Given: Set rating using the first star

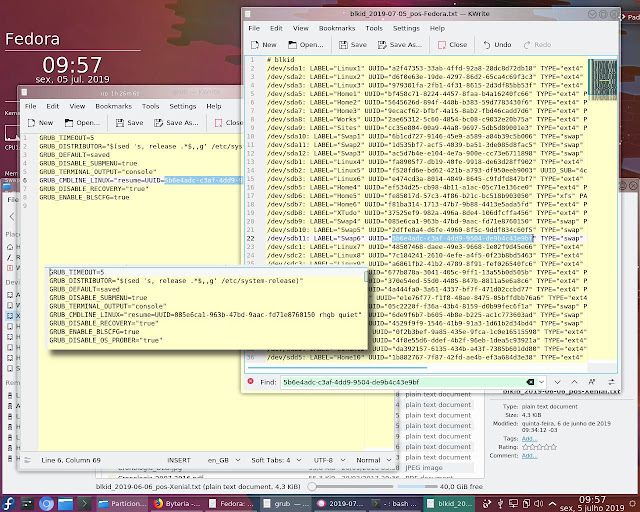Looking at the screenshot, I should point(526,447).
